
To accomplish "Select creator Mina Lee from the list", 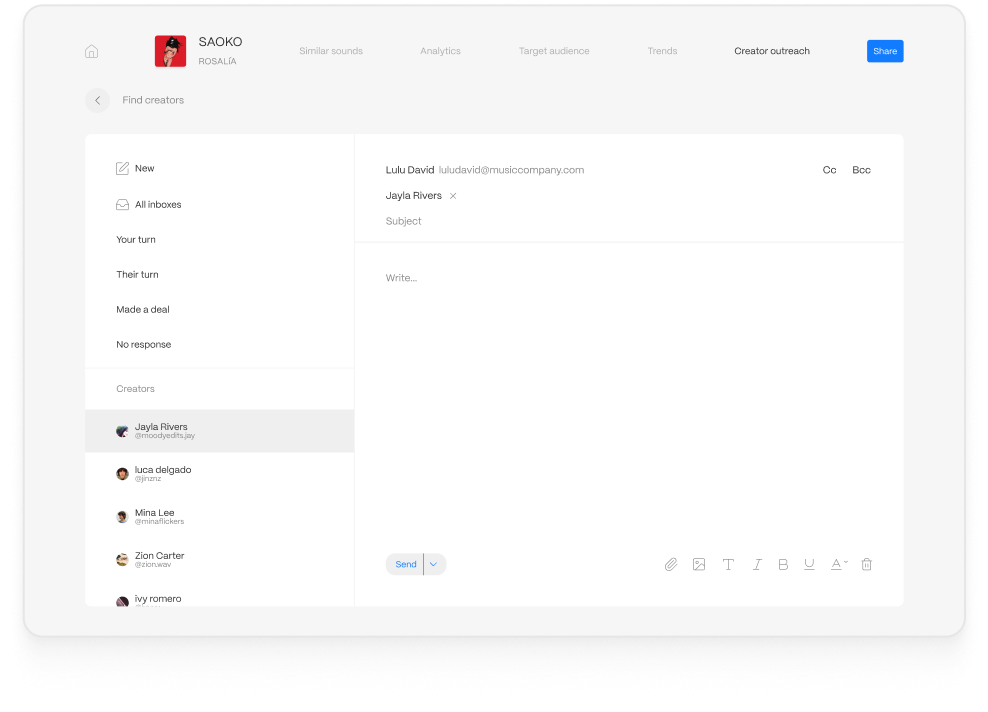I will [x=155, y=516].
